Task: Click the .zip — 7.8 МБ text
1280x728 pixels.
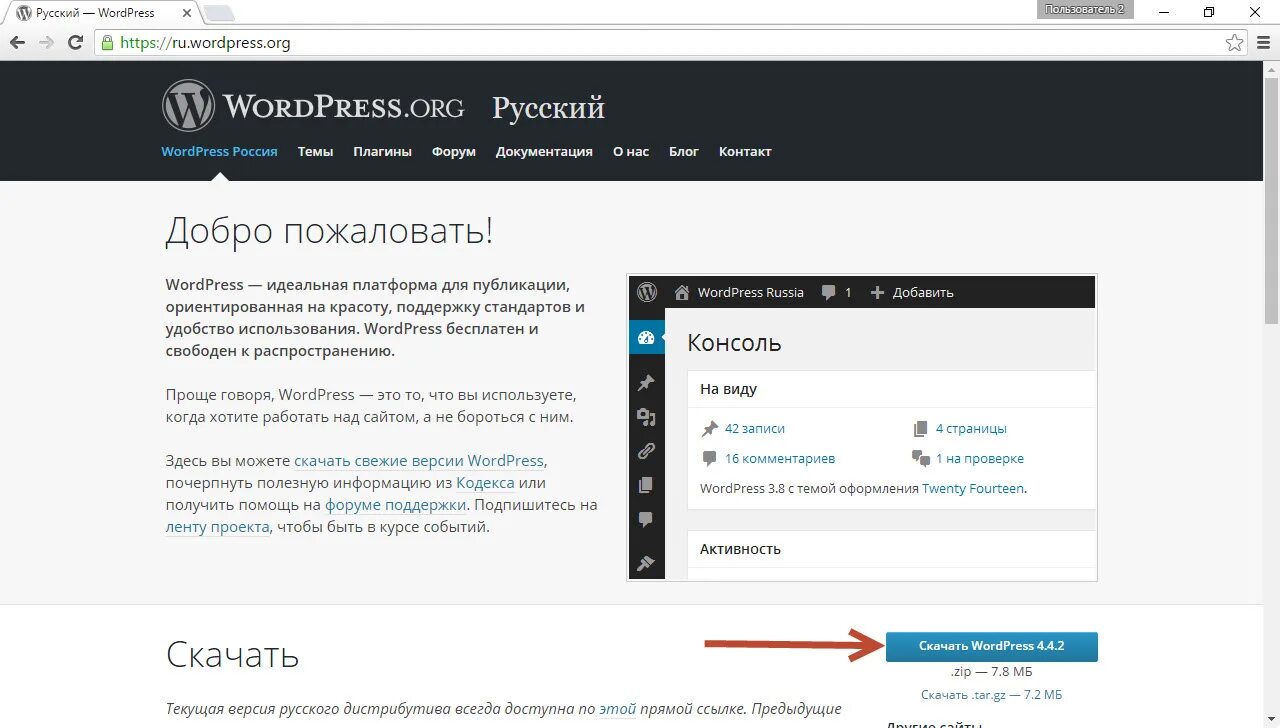Action: point(992,672)
